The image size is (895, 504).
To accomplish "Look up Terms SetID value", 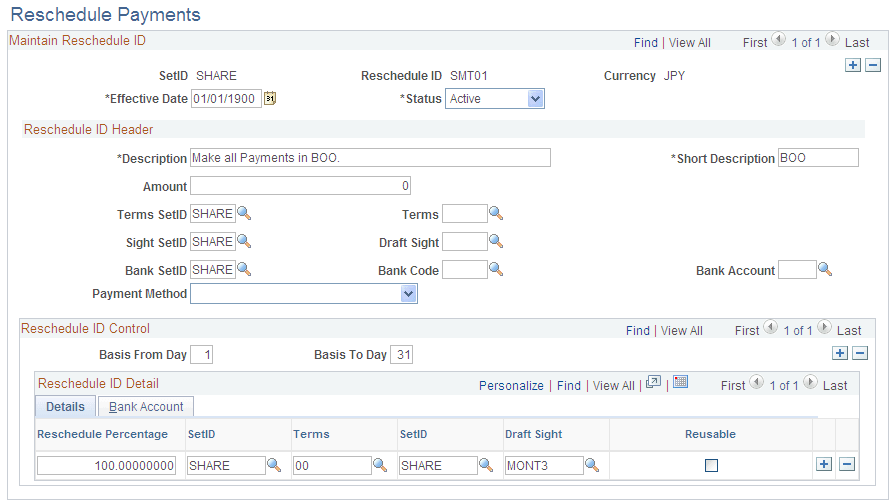I will click(244, 213).
